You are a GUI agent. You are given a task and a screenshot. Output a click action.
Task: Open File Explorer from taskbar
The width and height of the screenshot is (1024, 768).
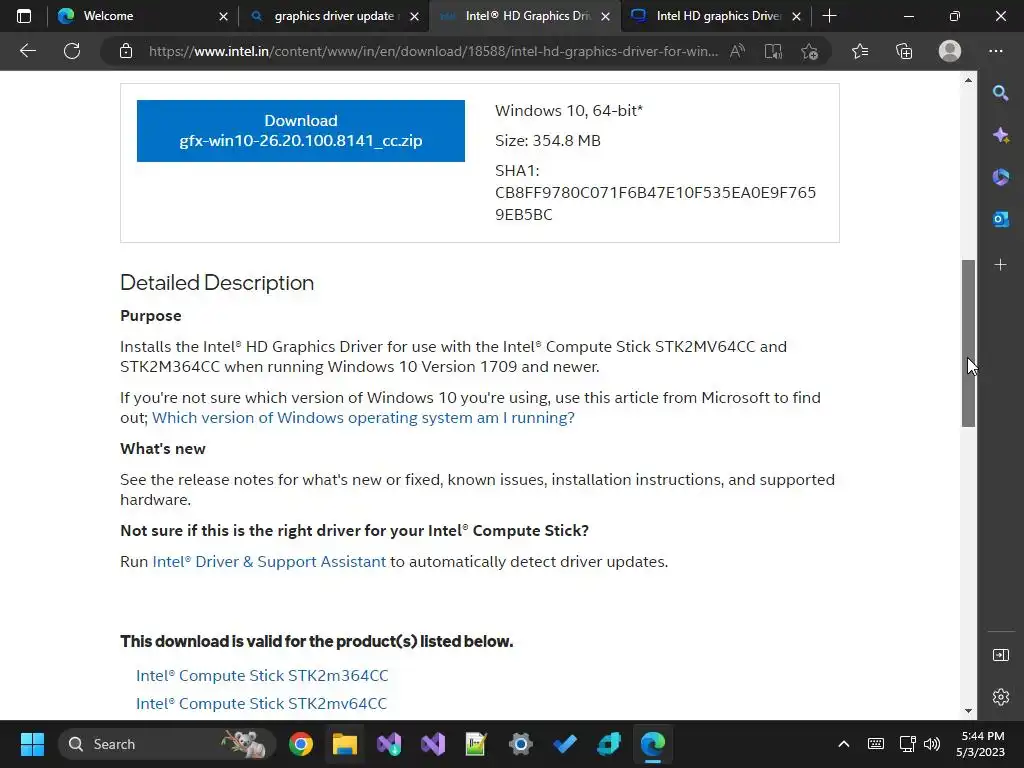[345, 744]
